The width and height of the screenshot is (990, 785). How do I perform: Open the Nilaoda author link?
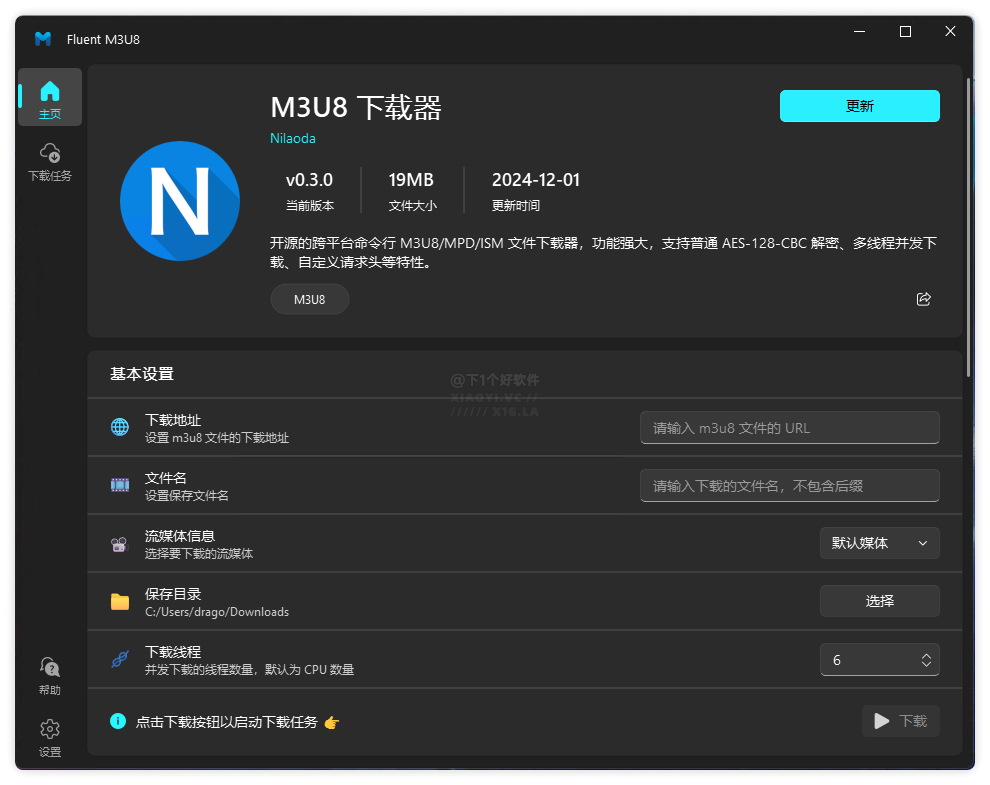293,138
